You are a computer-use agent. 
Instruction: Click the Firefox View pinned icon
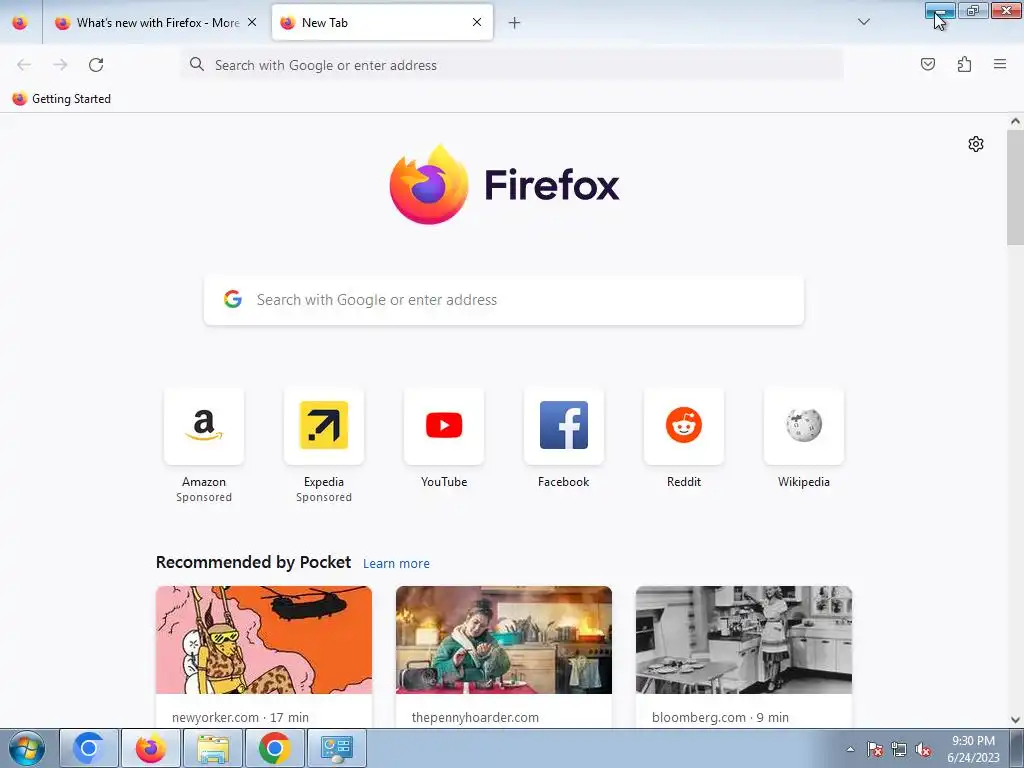coord(20,23)
